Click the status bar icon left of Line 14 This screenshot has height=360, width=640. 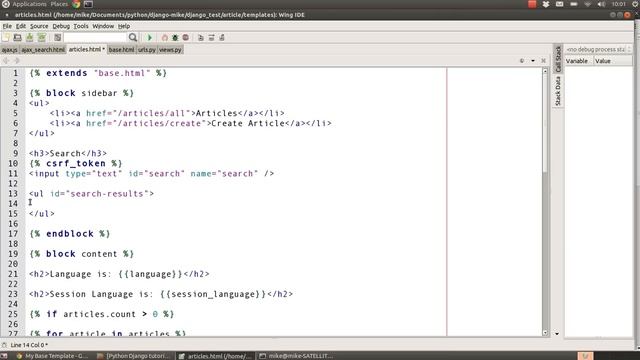tap(4, 345)
